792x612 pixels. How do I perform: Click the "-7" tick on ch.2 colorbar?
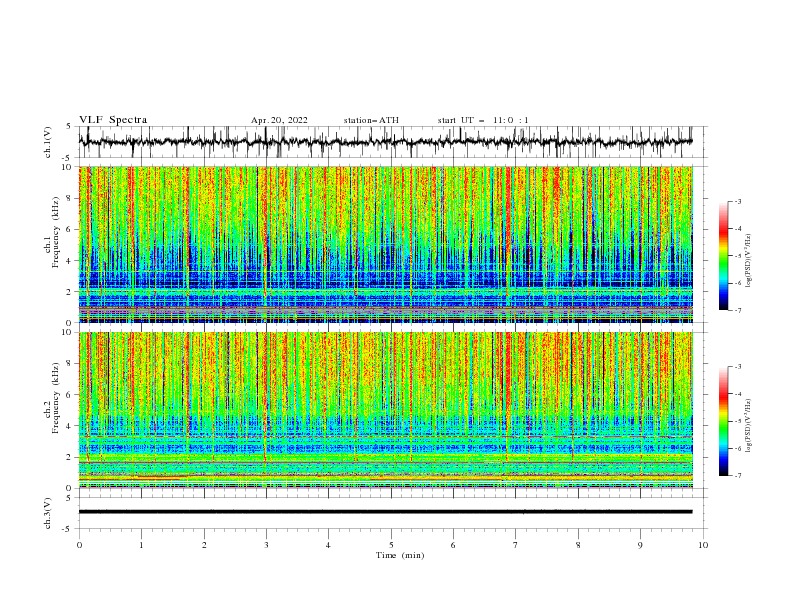coord(738,476)
